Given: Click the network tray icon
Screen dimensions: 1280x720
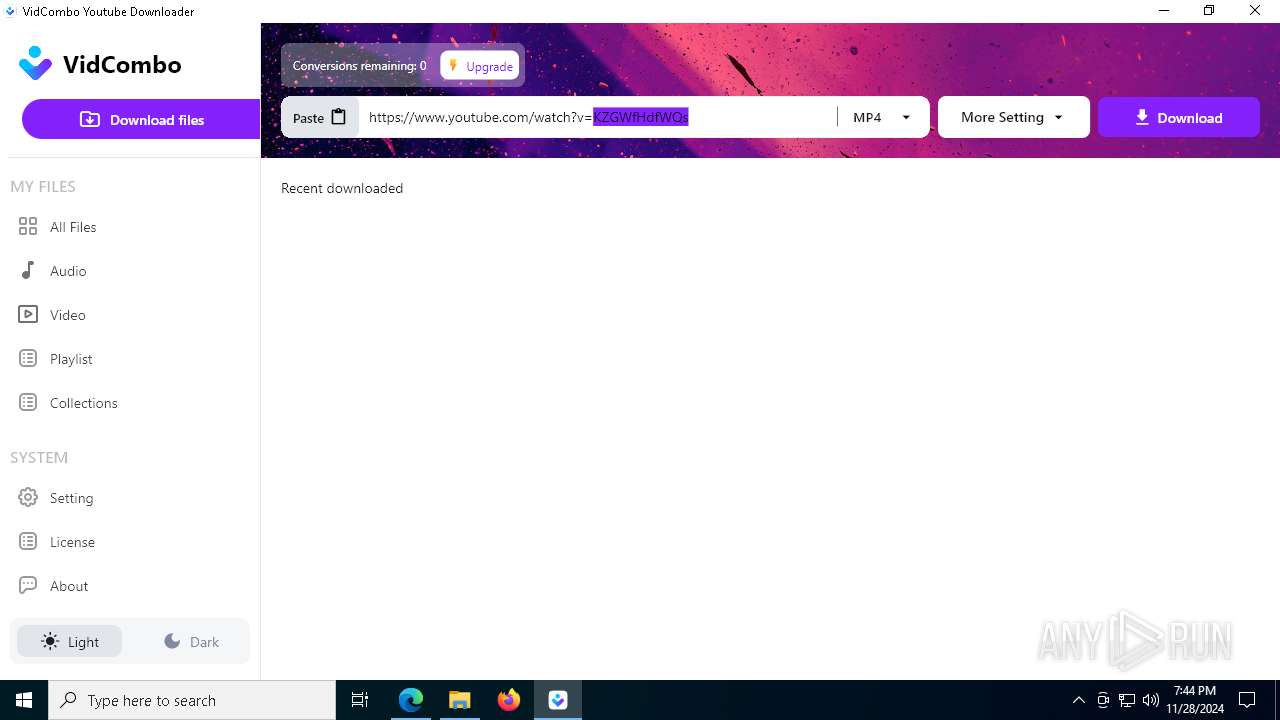Looking at the screenshot, I should pos(1127,700).
